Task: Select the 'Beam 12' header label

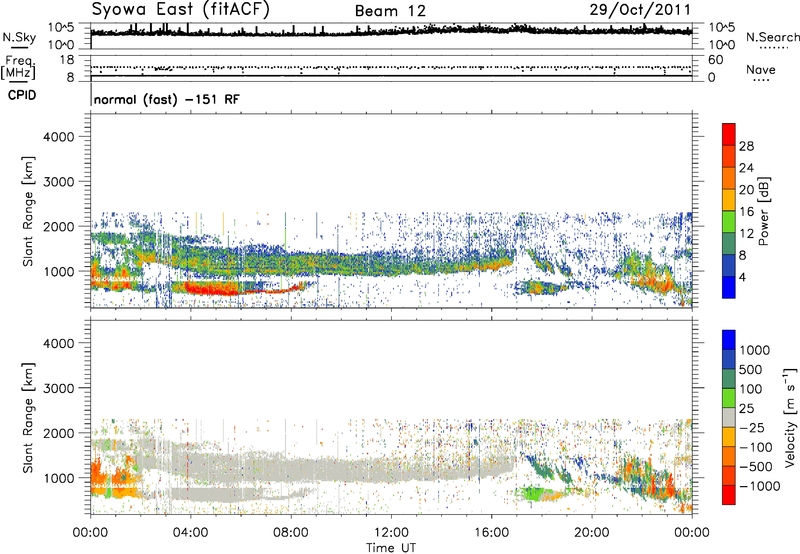Action: [x=390, y=11]
